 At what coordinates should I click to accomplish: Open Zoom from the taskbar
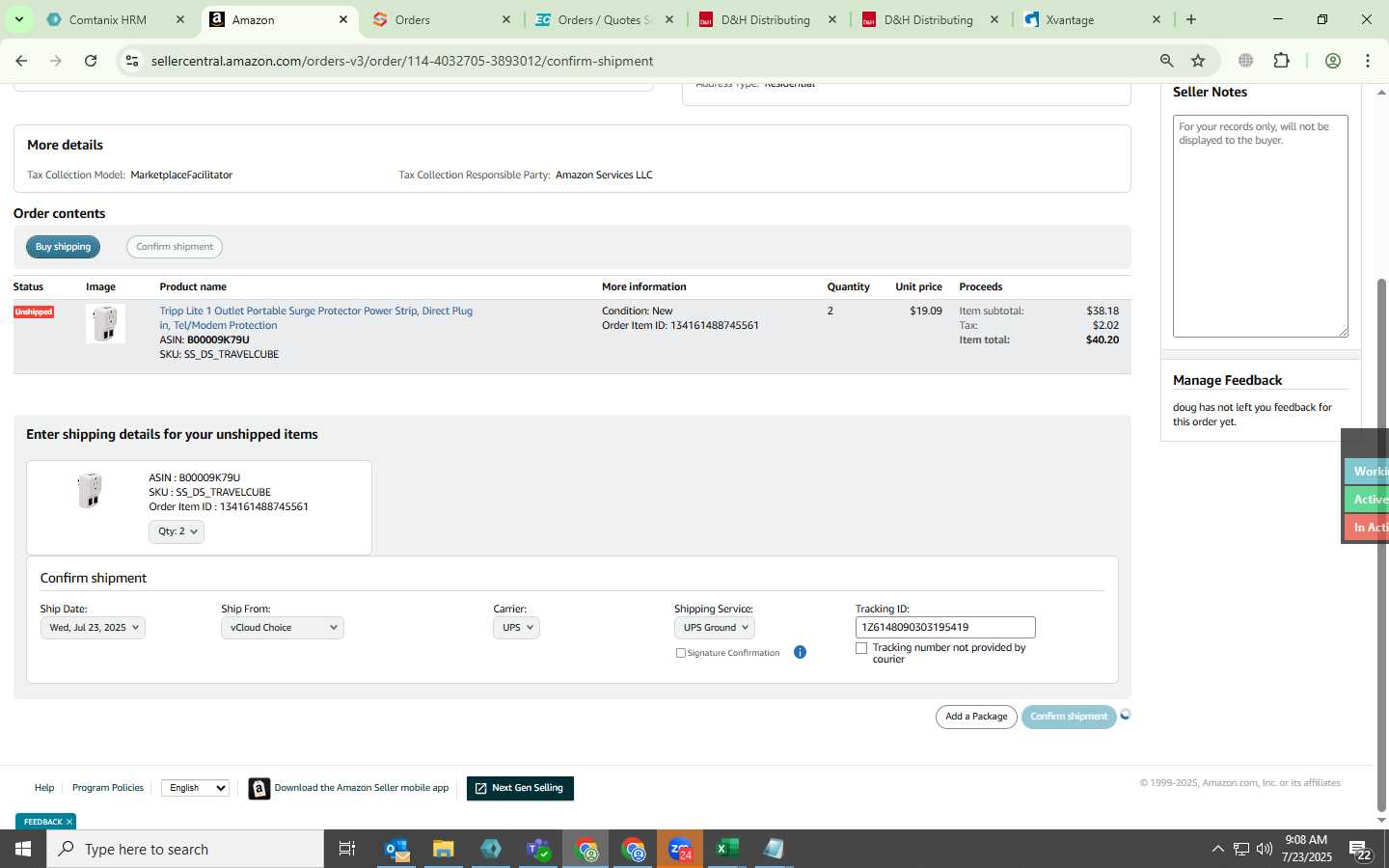[x=680, y=849]
